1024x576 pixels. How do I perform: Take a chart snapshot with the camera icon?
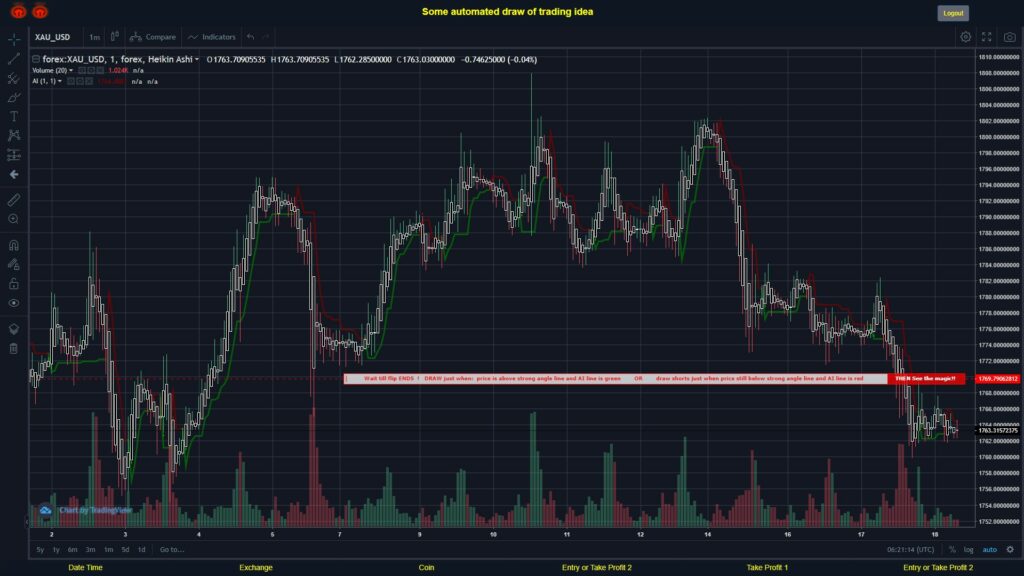pos(1009,36)
